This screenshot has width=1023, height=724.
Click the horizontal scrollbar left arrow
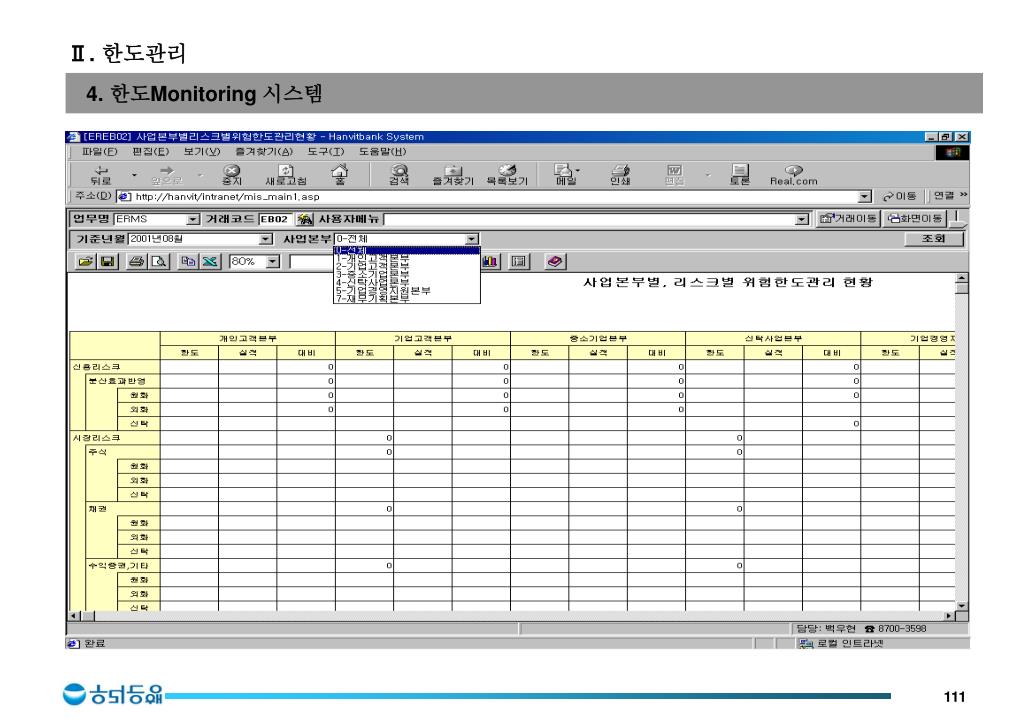pos(74,616)
